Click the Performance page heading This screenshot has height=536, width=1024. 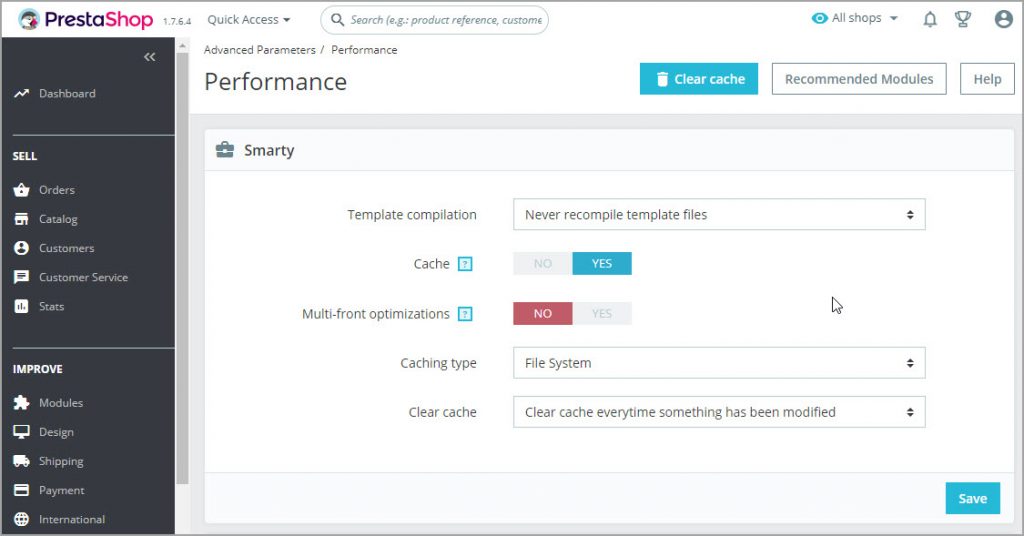pyautogui.click(x=276, y=82)
